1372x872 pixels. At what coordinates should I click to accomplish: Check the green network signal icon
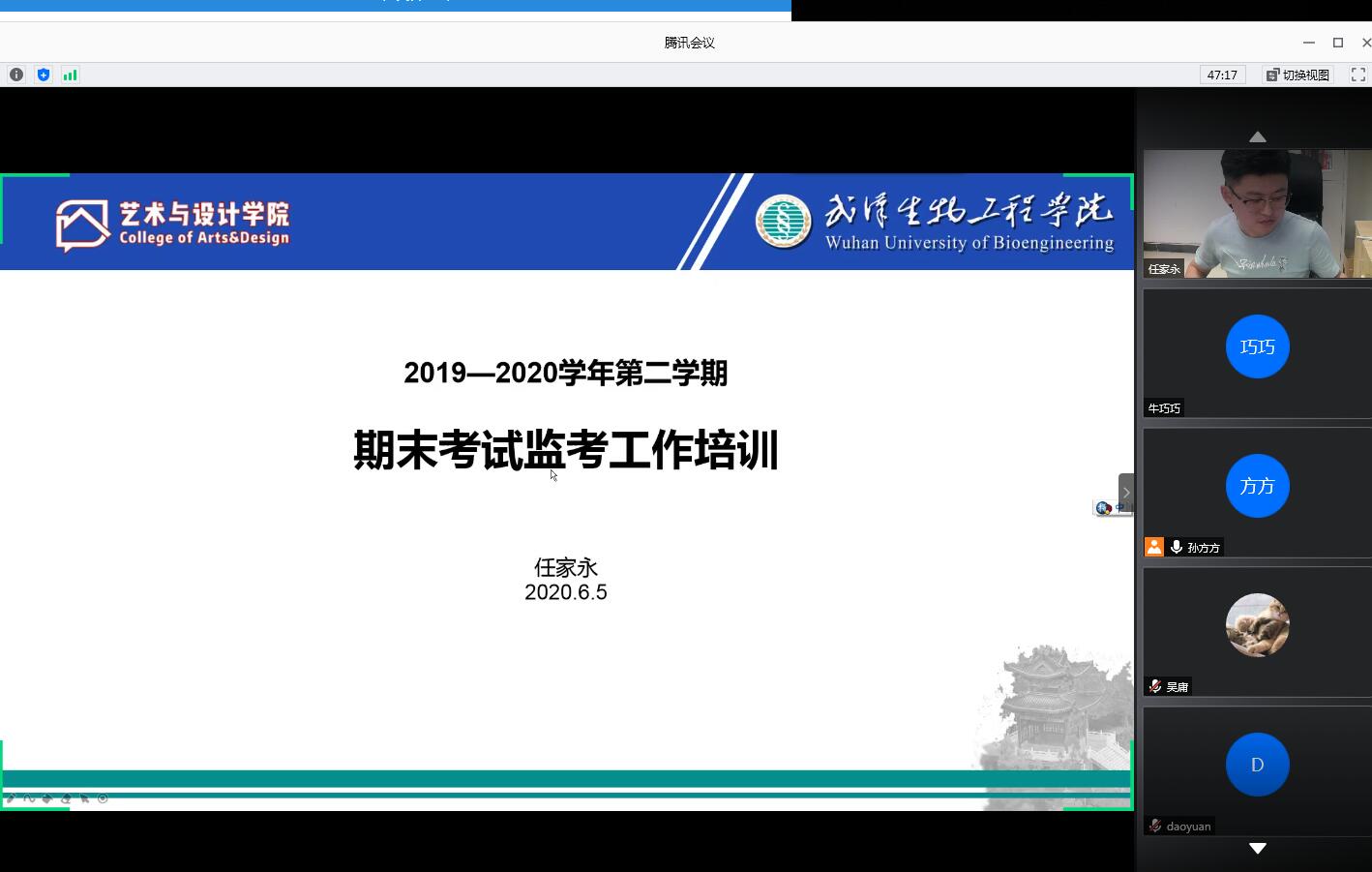point(70,75)
